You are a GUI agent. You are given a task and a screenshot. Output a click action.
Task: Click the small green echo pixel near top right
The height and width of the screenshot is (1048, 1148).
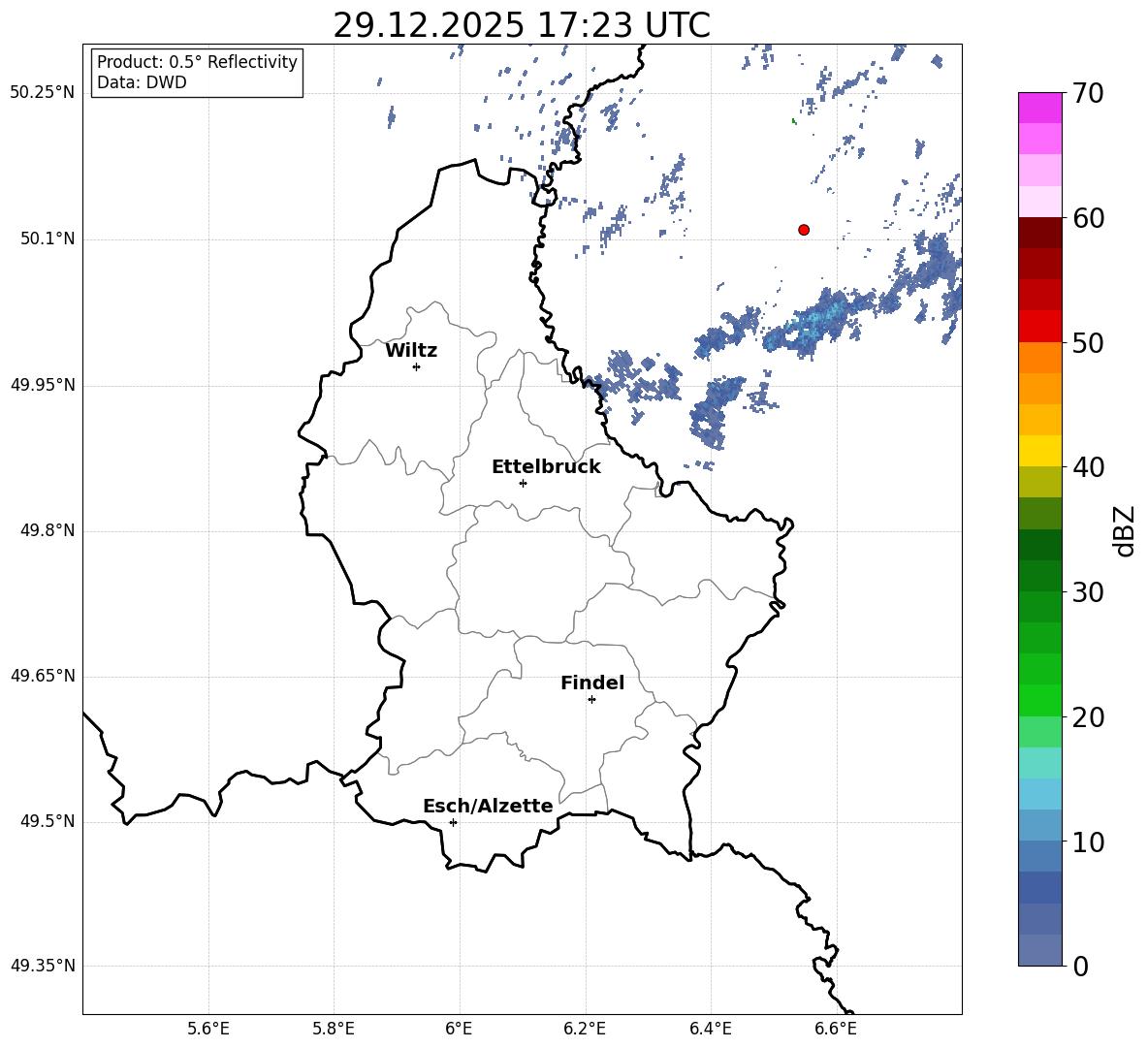click(794, 121)
